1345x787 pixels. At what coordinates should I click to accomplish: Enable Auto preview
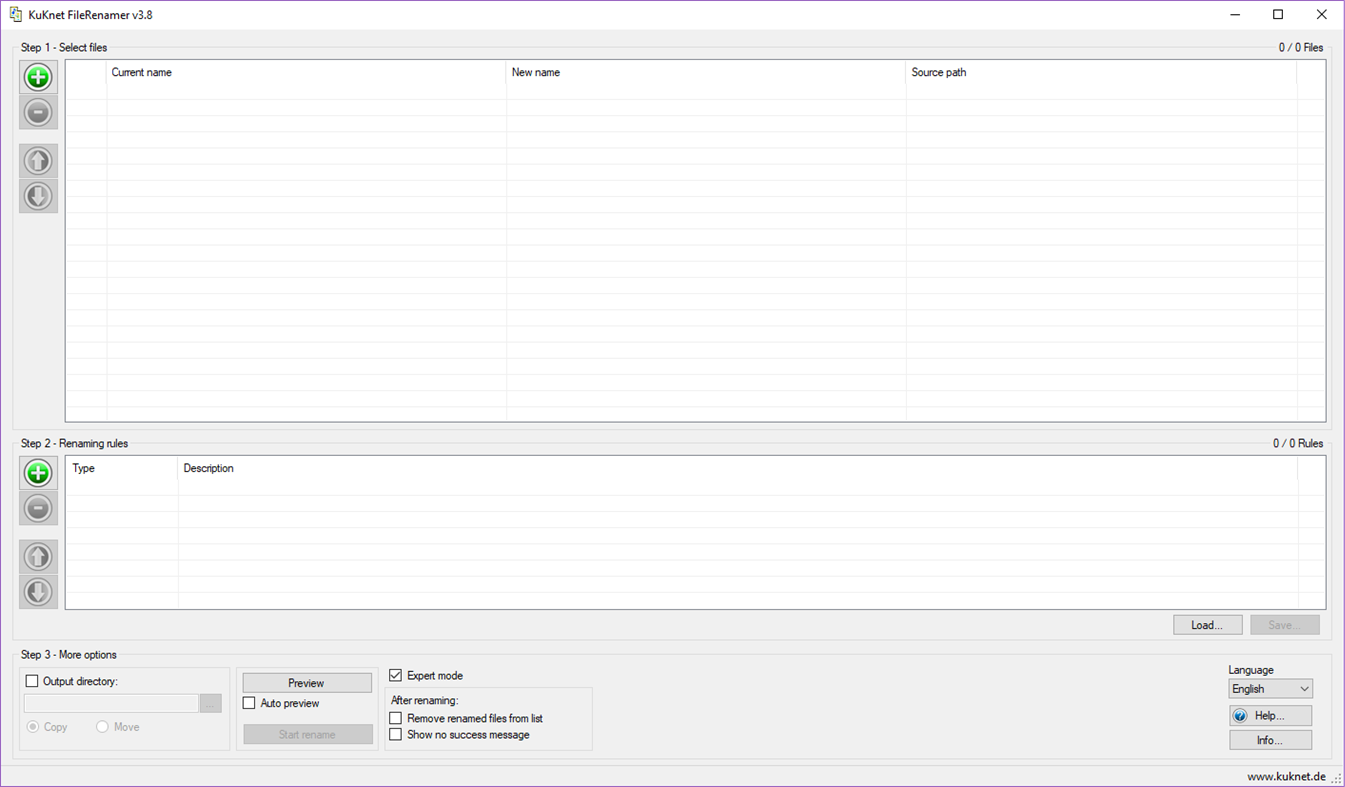coord(249,703)
